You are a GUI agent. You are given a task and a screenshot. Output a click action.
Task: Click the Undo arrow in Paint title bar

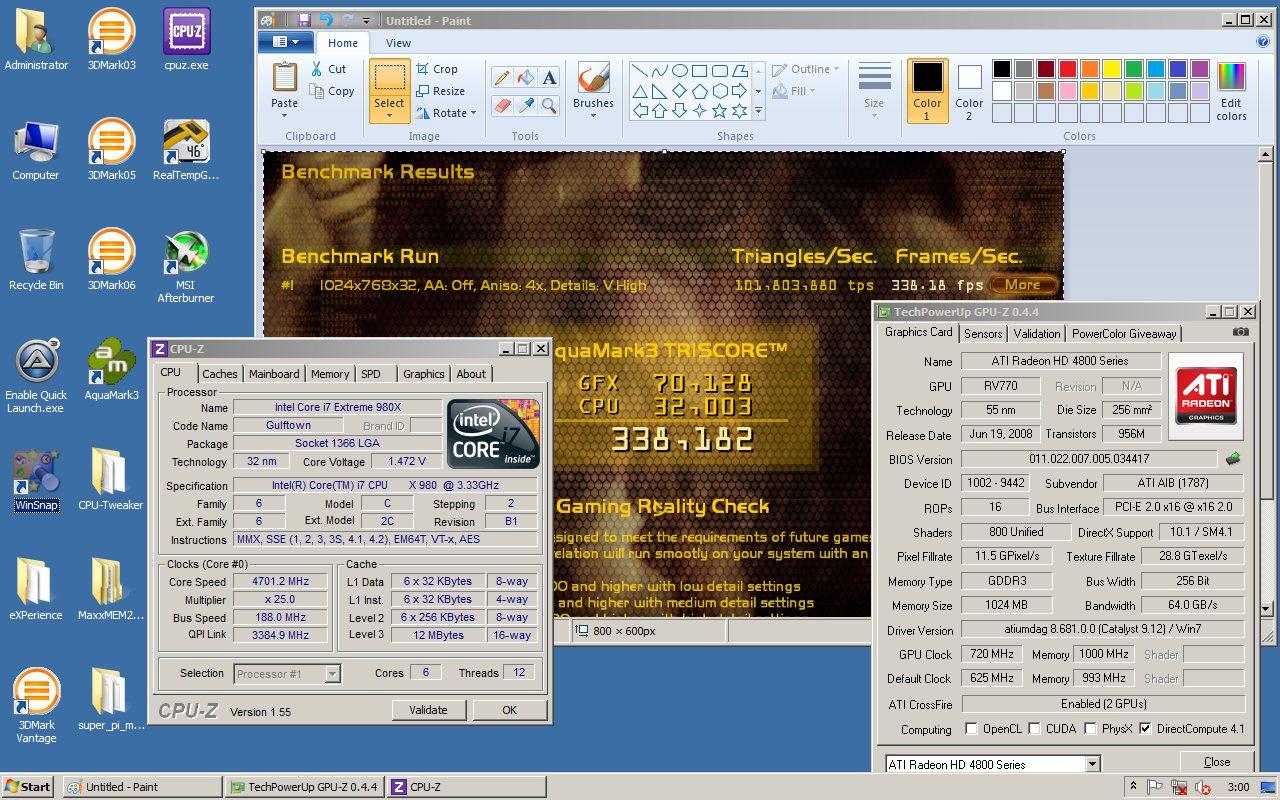[326, 20]
